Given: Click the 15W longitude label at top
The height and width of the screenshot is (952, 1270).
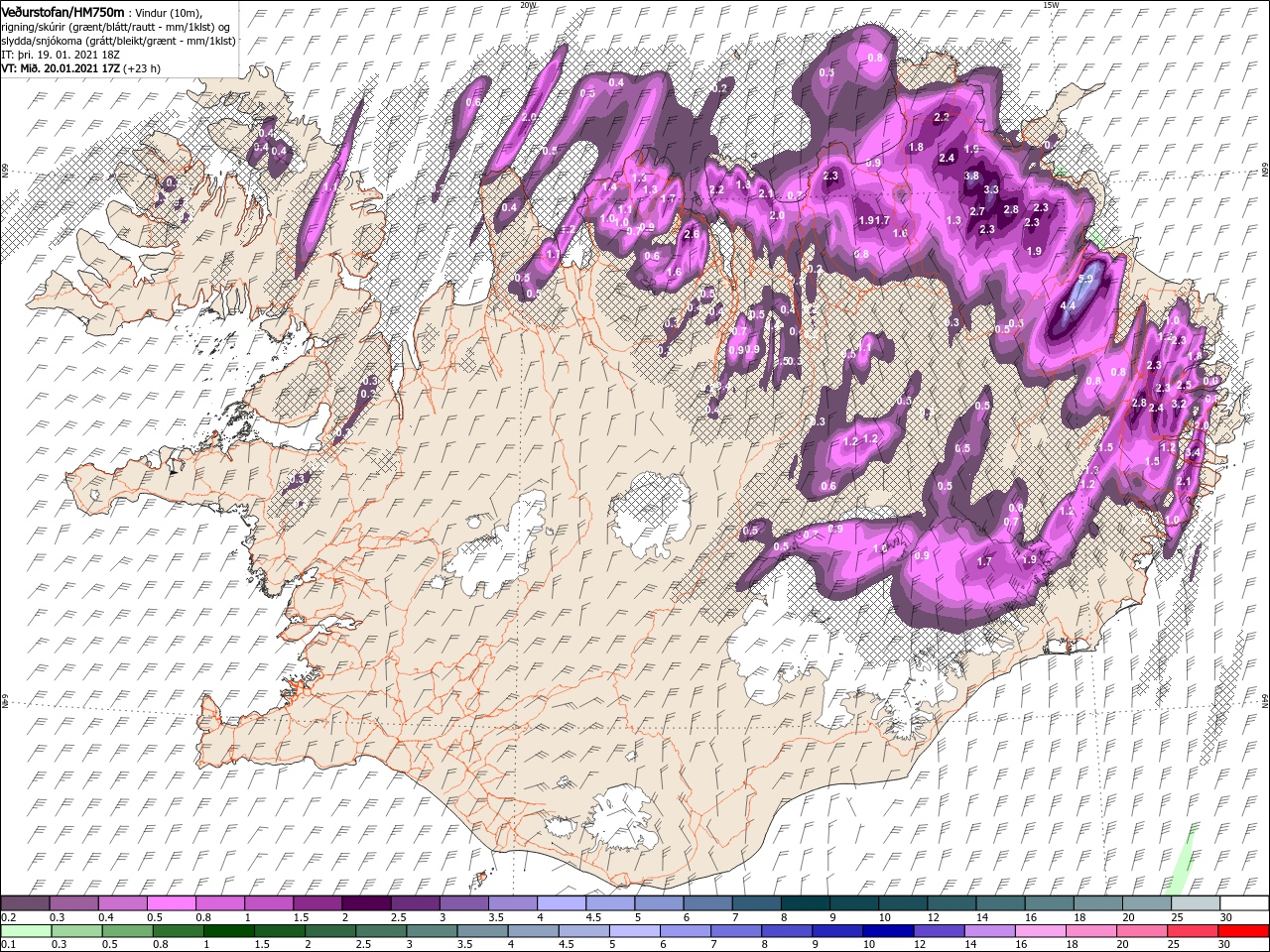Looking at the screenshot, I should point(1050,5).
